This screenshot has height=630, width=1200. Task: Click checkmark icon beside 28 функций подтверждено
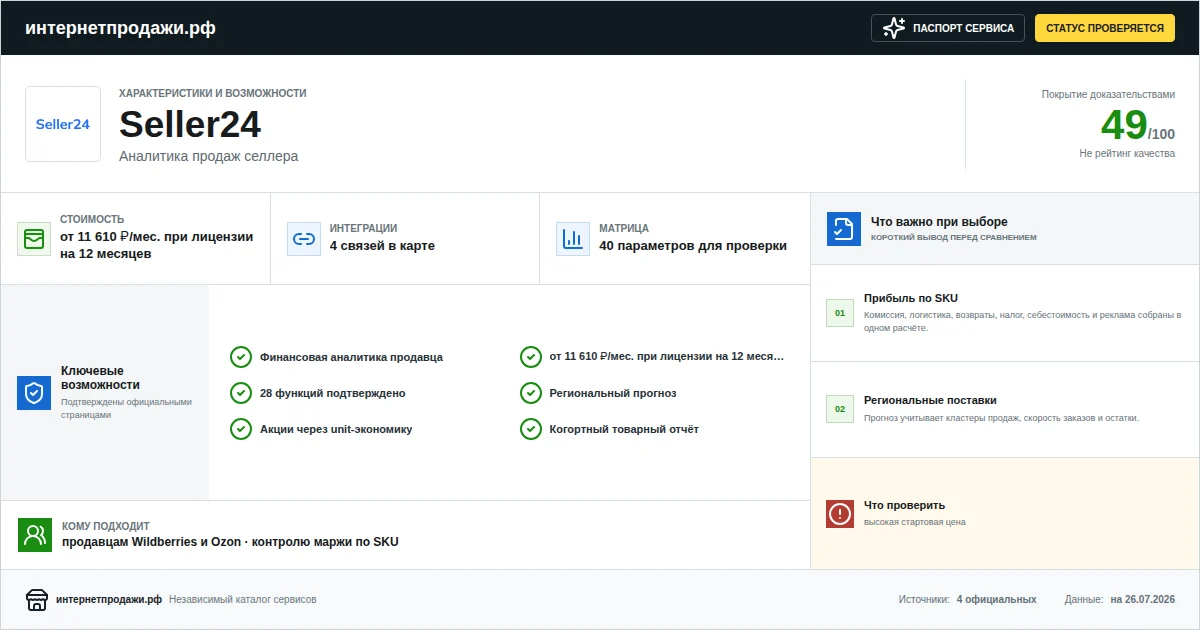click(241, 393)
